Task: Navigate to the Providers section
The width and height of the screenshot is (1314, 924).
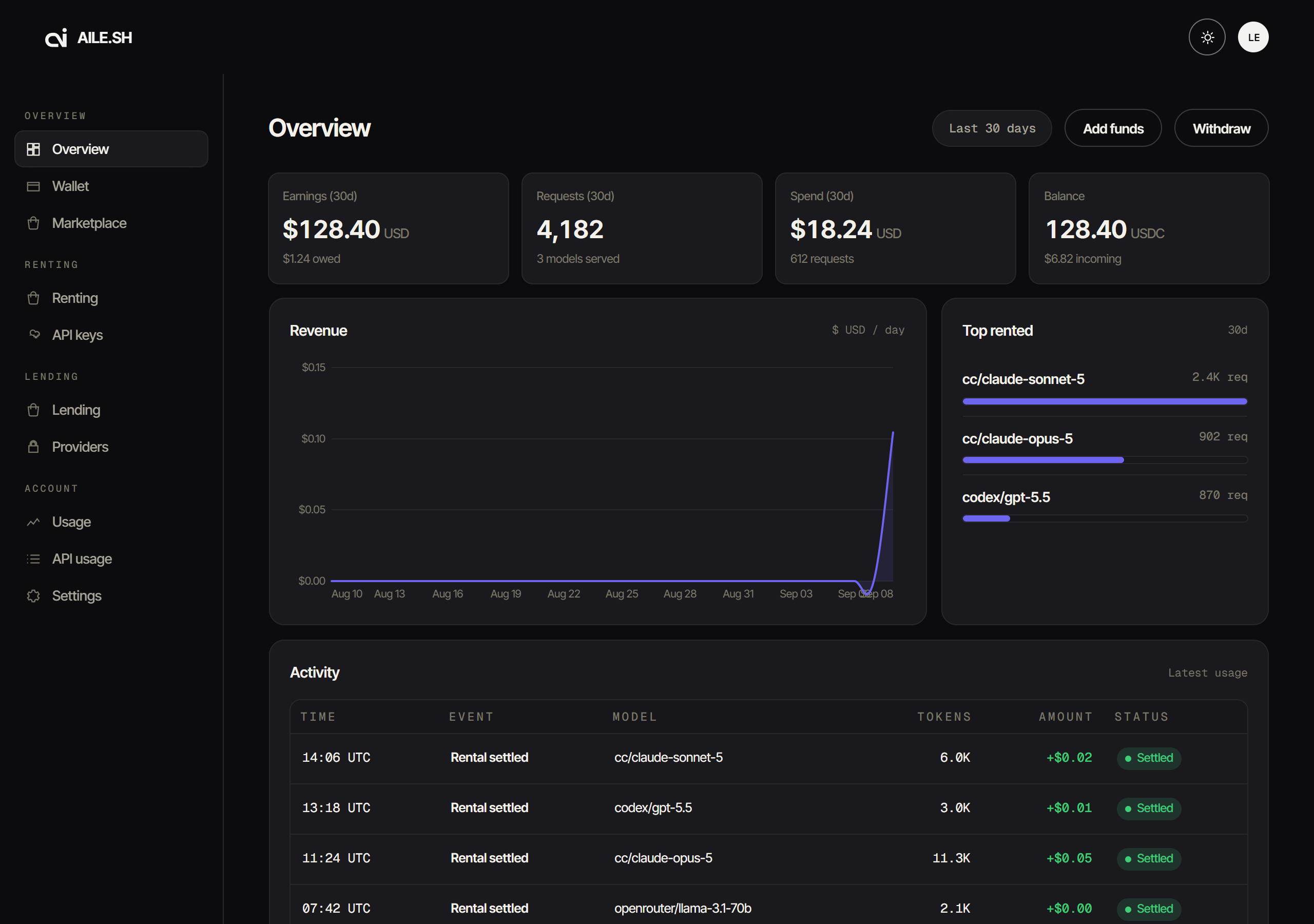Action: coord(111,447)
